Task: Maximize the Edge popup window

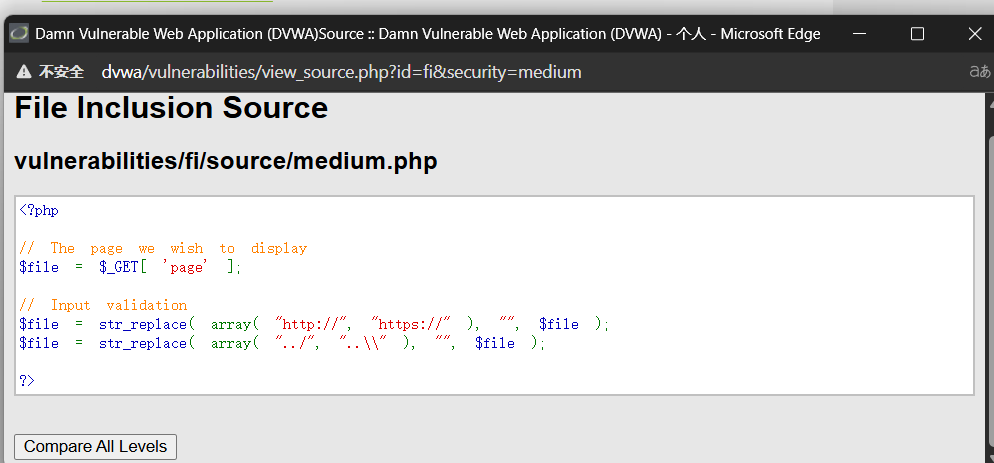Action: click(x=917, y=34)
